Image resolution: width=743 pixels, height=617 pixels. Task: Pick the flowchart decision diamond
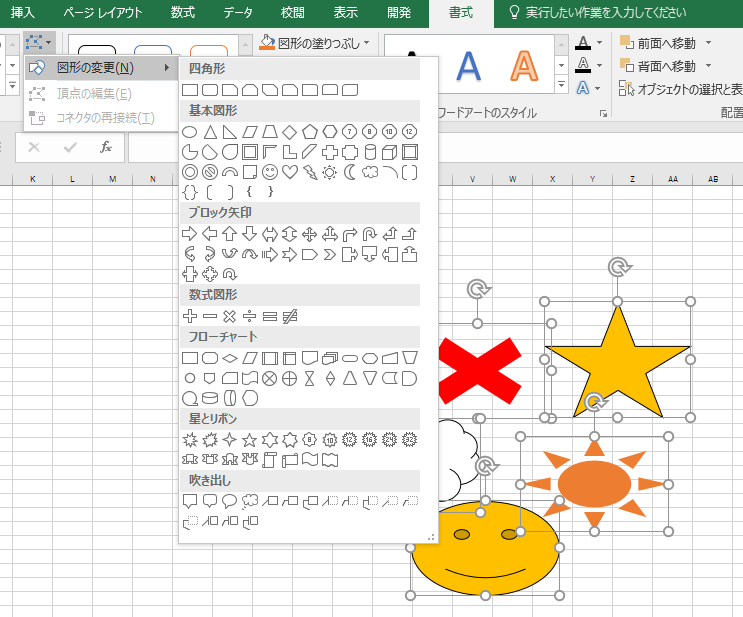pyautogui.click(x=229, y=358)
